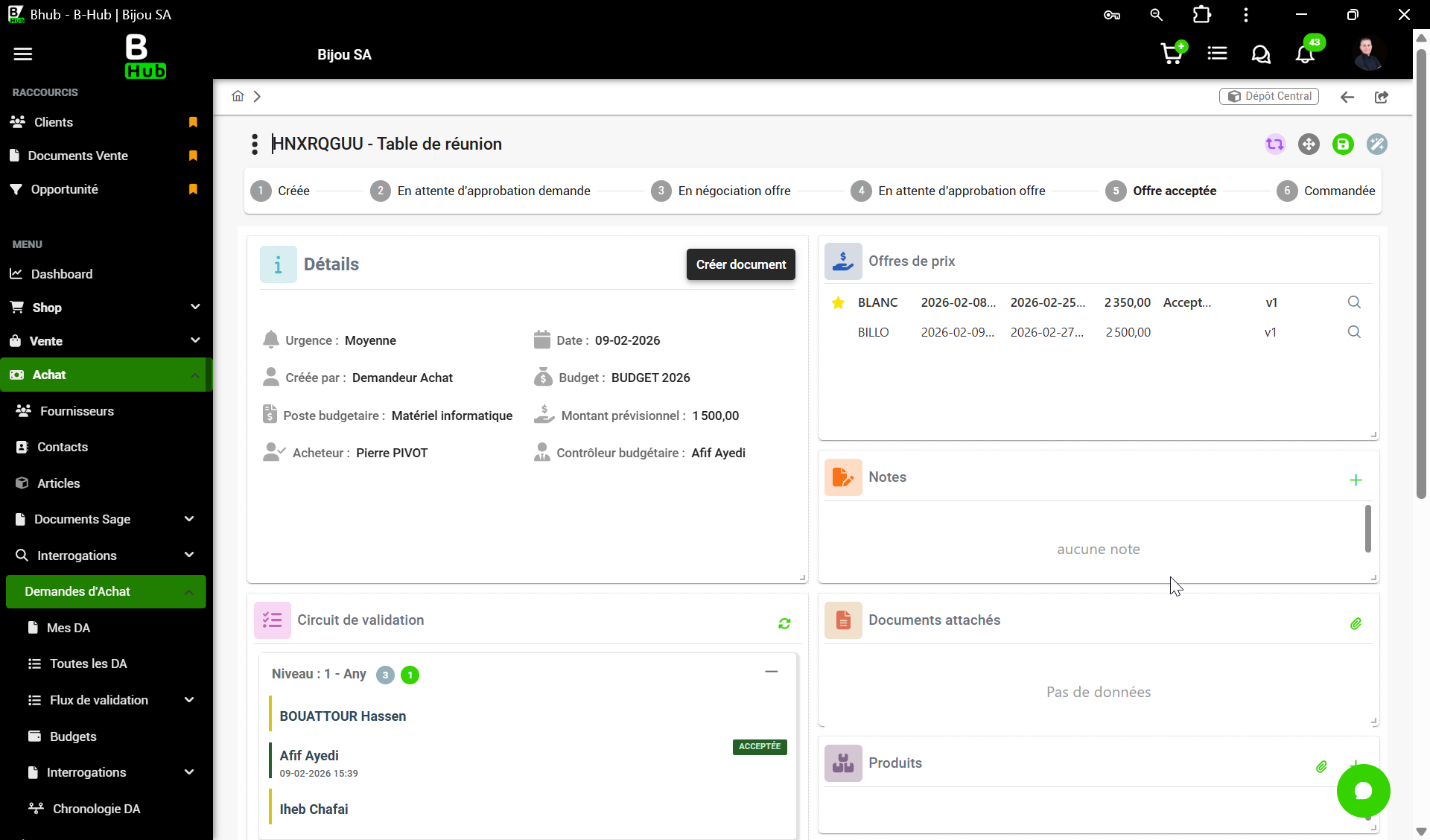Screen dimensions: 1430x840
Task: Click validator Iheb Chafai
Action: point(314,809)
